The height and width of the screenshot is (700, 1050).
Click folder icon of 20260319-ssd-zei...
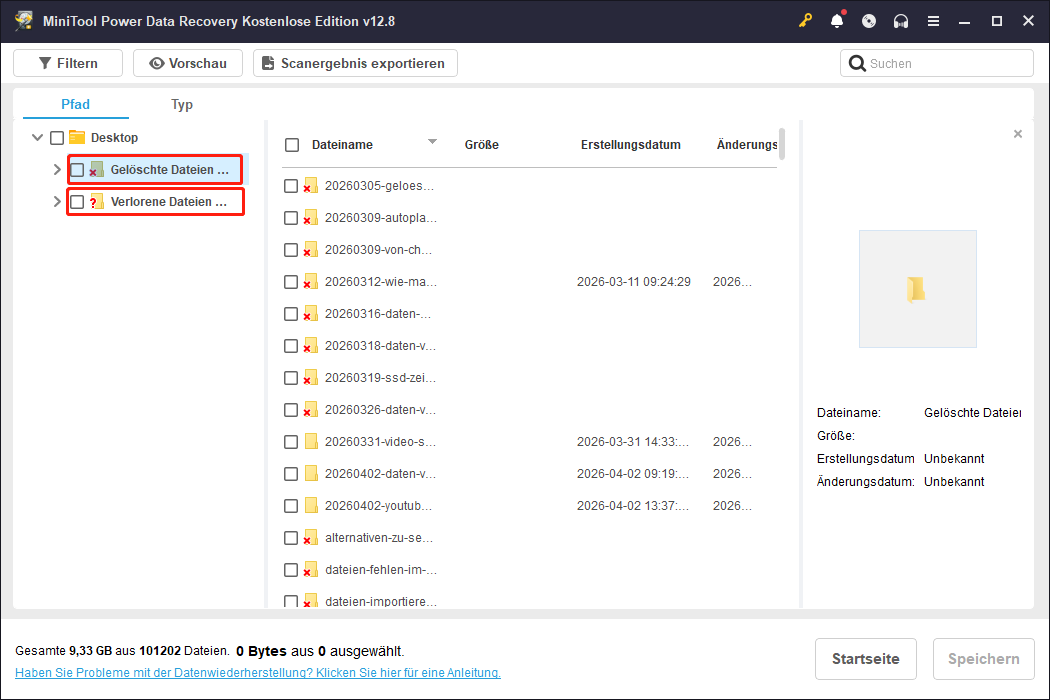tap(310, 378)
